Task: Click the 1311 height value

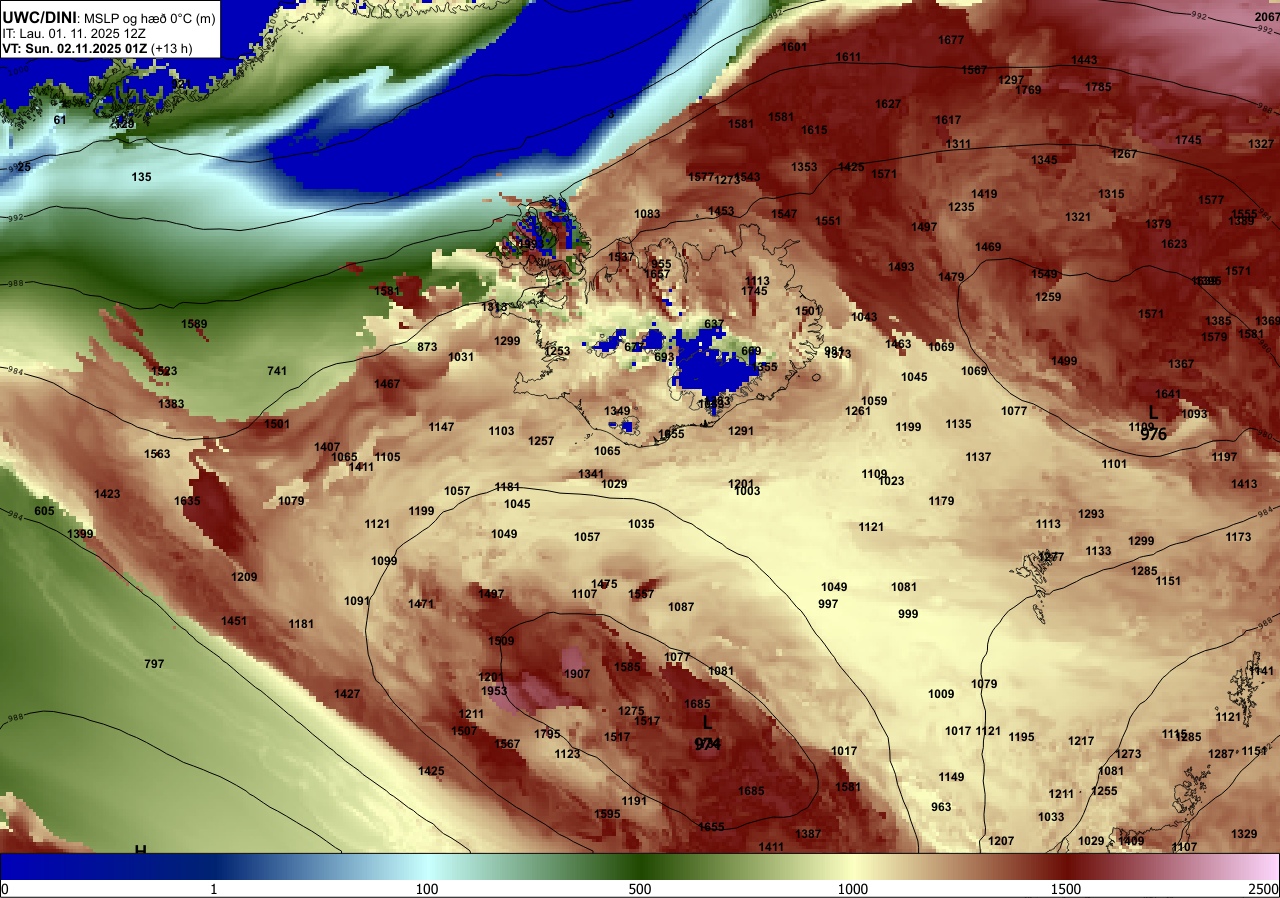Action: (958, 144)
